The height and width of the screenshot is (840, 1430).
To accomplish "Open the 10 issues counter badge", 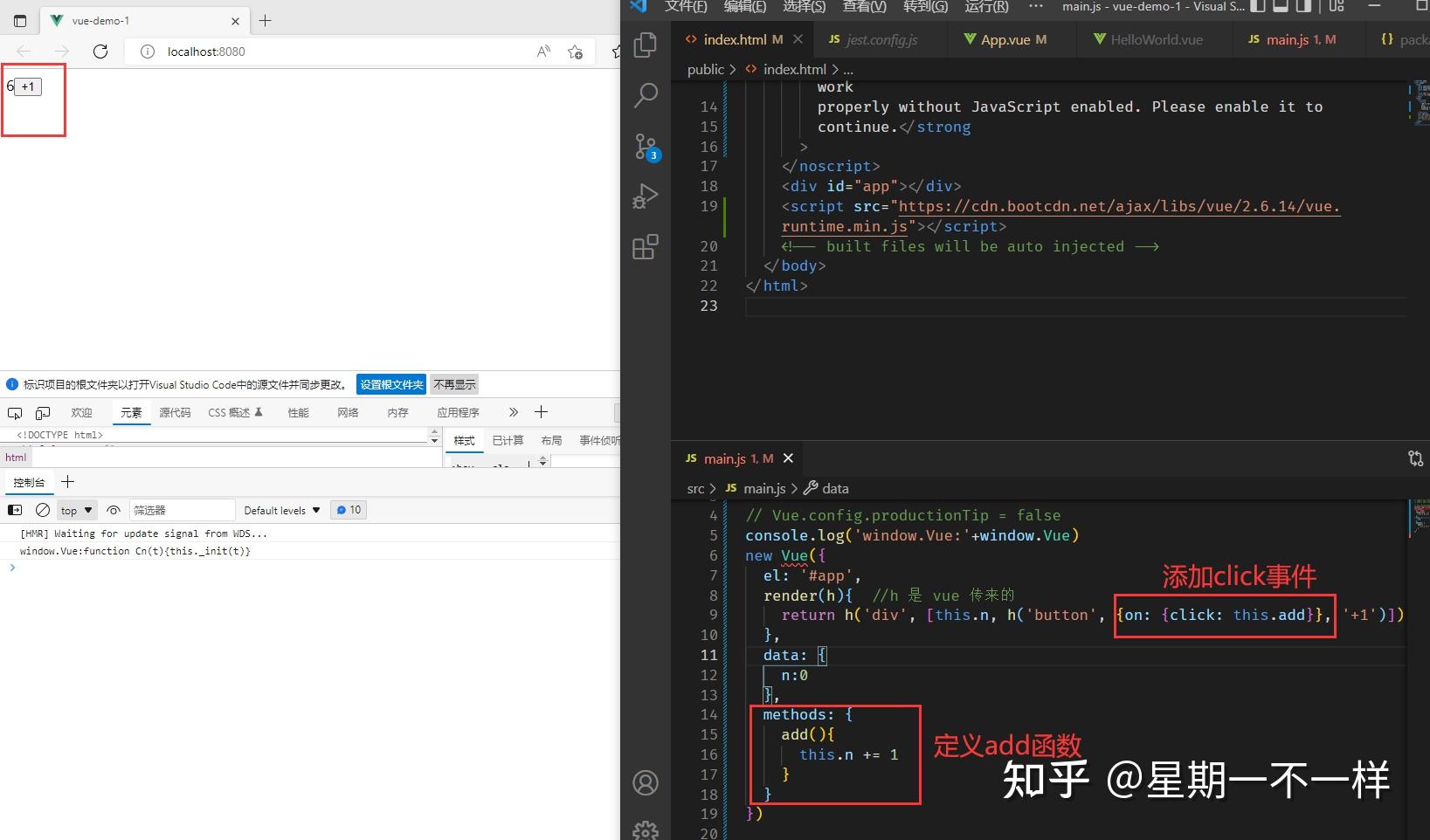I will (349, 510).
